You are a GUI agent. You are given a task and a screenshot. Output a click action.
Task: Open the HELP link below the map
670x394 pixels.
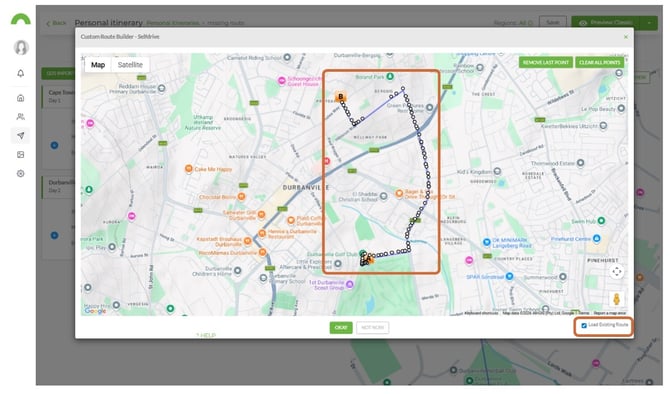pos(206,335)
